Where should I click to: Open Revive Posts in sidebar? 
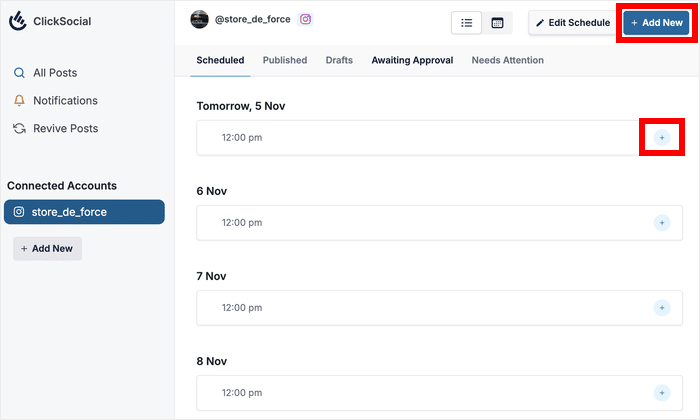[x=65, y=129]
